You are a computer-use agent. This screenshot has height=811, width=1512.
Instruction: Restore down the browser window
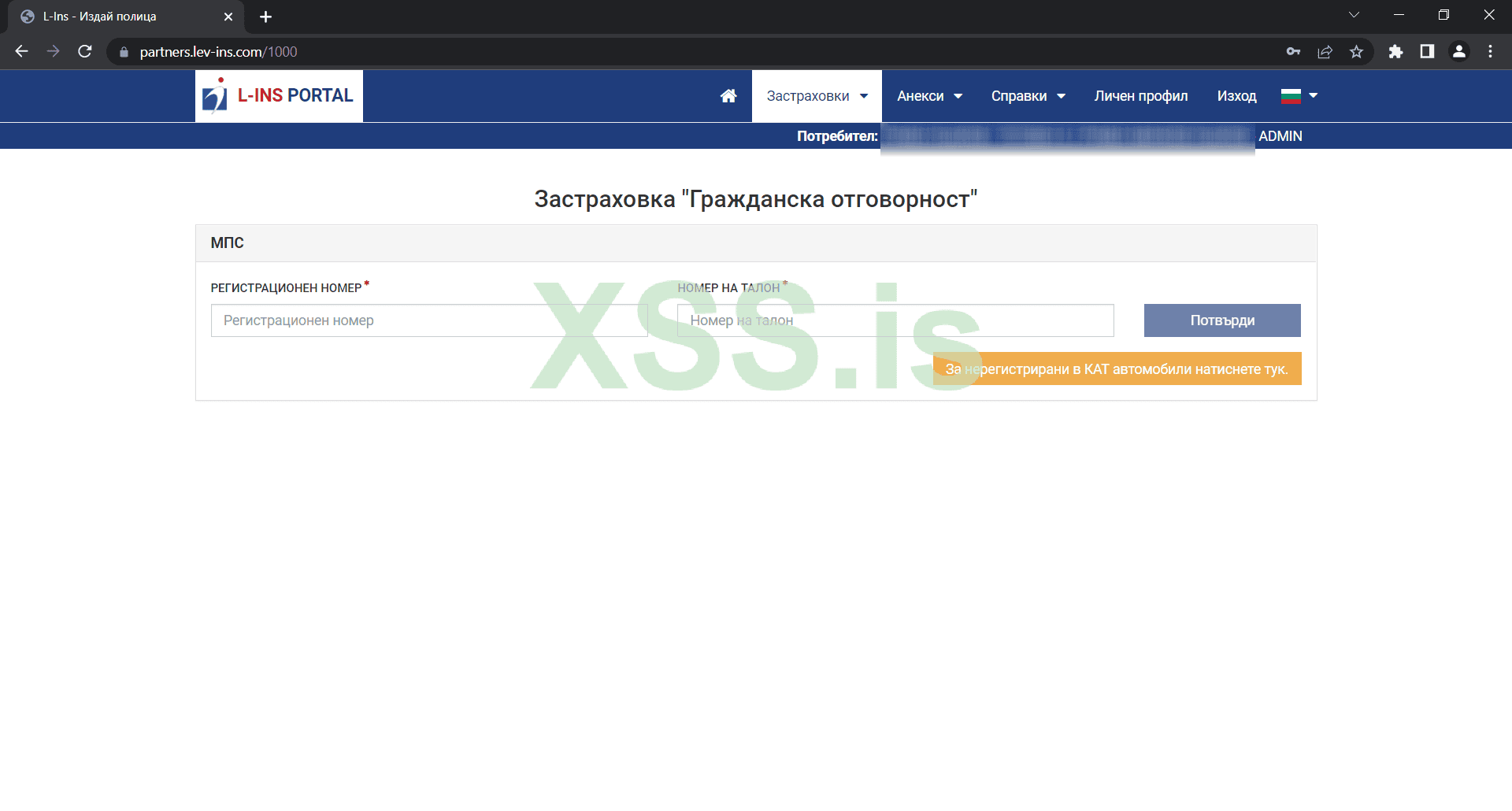pyautogui.click(x=1443, y=15)
